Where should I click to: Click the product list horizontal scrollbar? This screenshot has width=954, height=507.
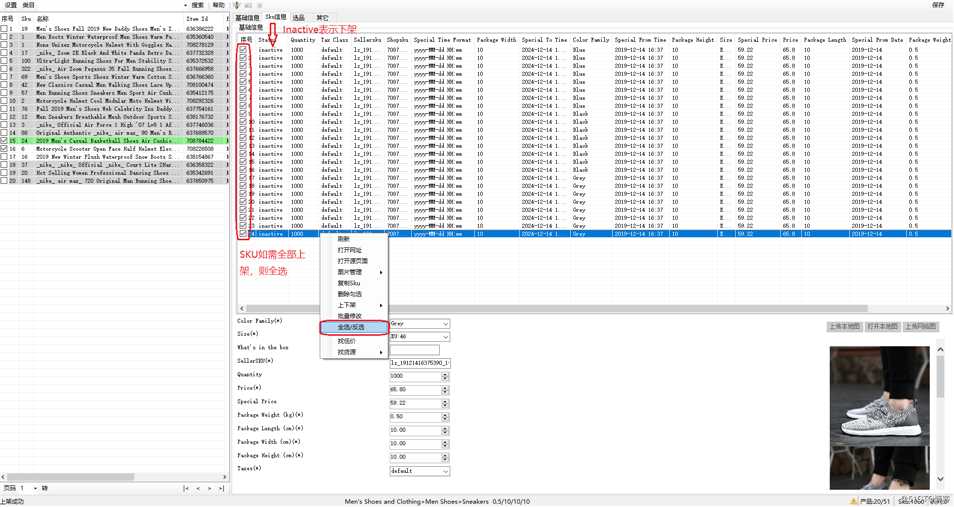114,477
